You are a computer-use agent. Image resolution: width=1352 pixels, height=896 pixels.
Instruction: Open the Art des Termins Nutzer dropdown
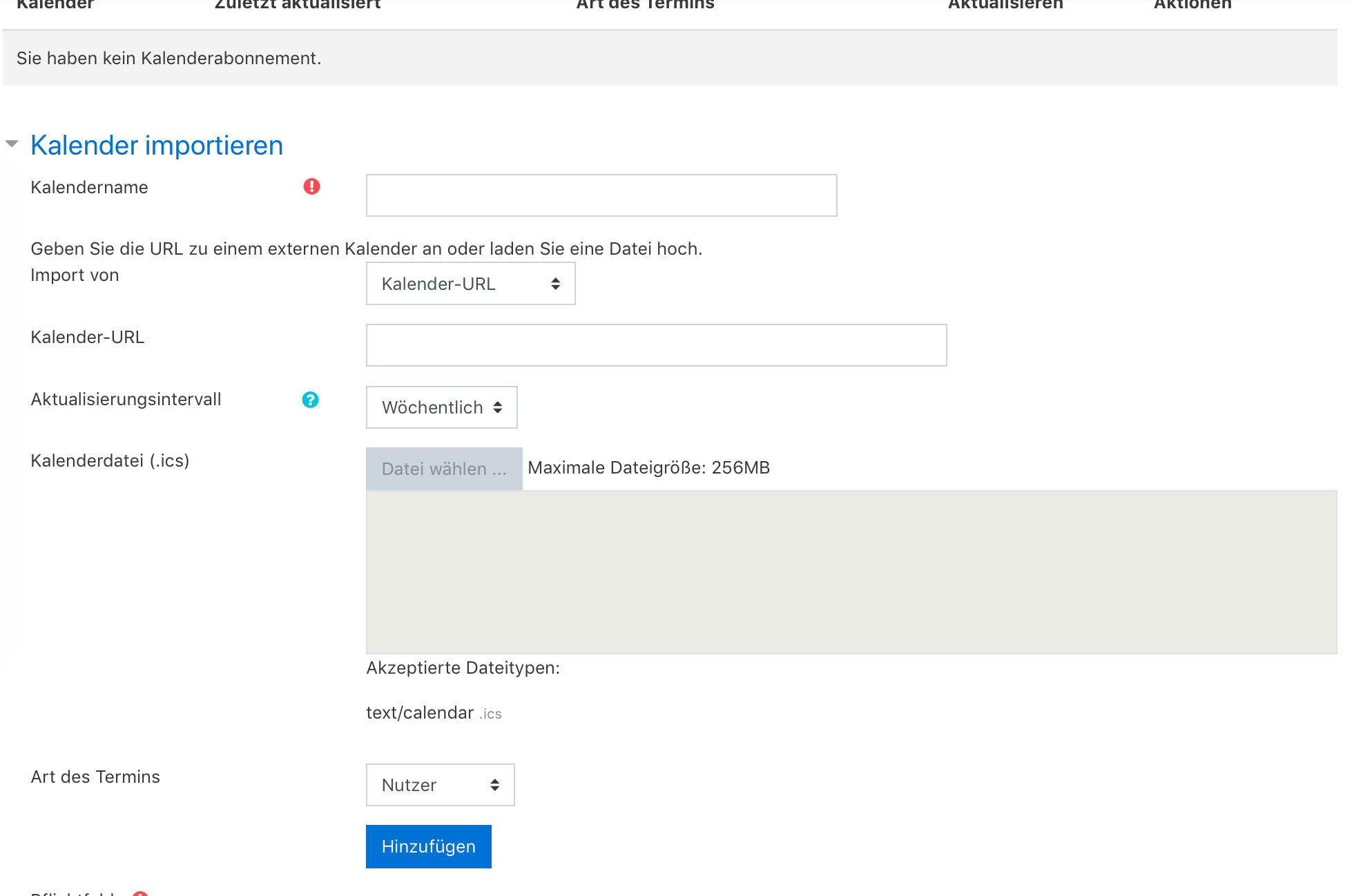pyautogui.click(x=440, y=785)
